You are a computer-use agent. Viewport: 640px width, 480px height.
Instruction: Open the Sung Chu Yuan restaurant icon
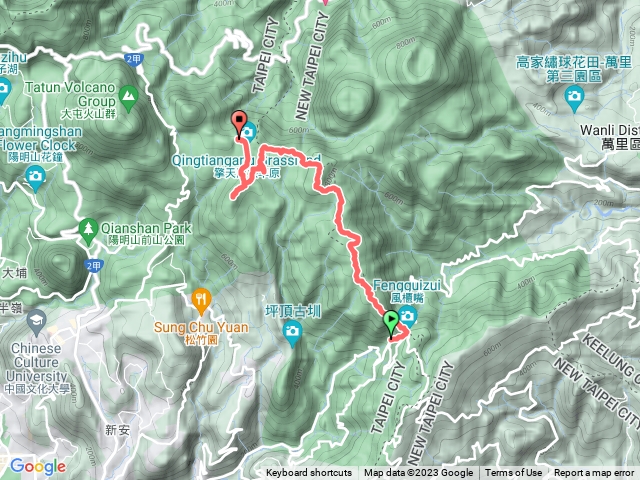(x=201, y=301)
